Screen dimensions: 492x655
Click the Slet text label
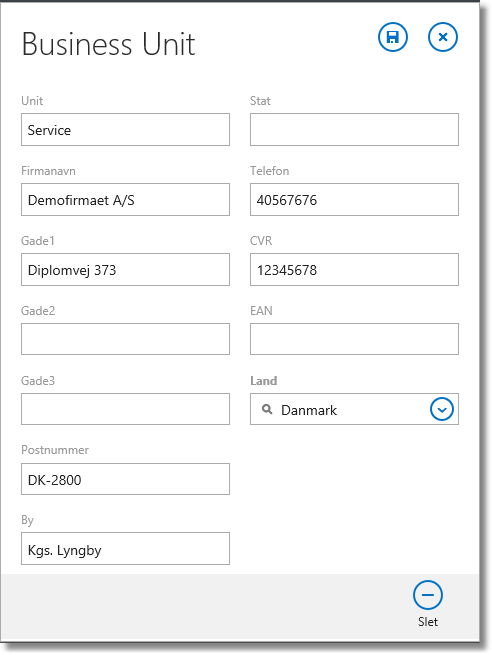428,622
